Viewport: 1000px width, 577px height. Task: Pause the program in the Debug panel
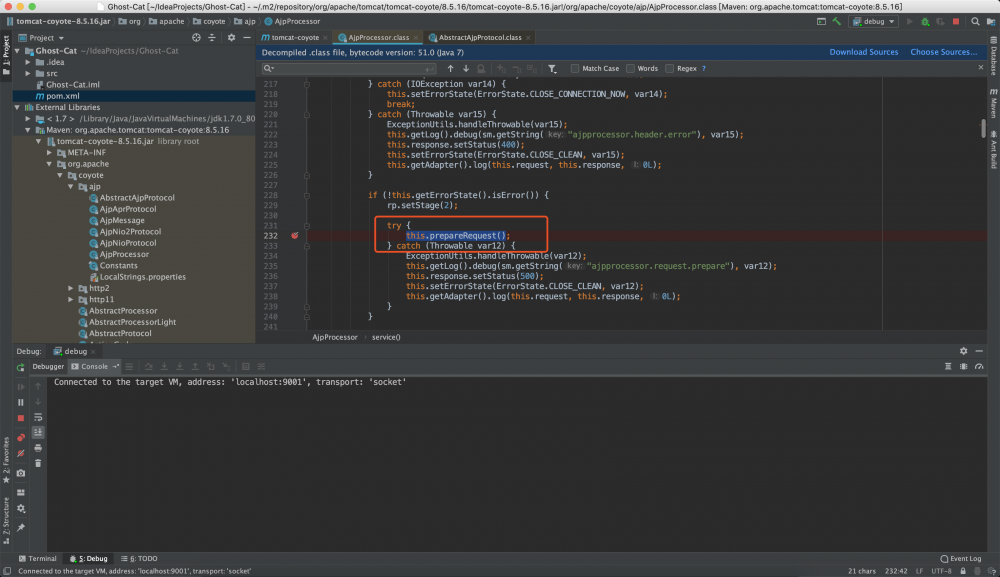[x=20, y=402]
